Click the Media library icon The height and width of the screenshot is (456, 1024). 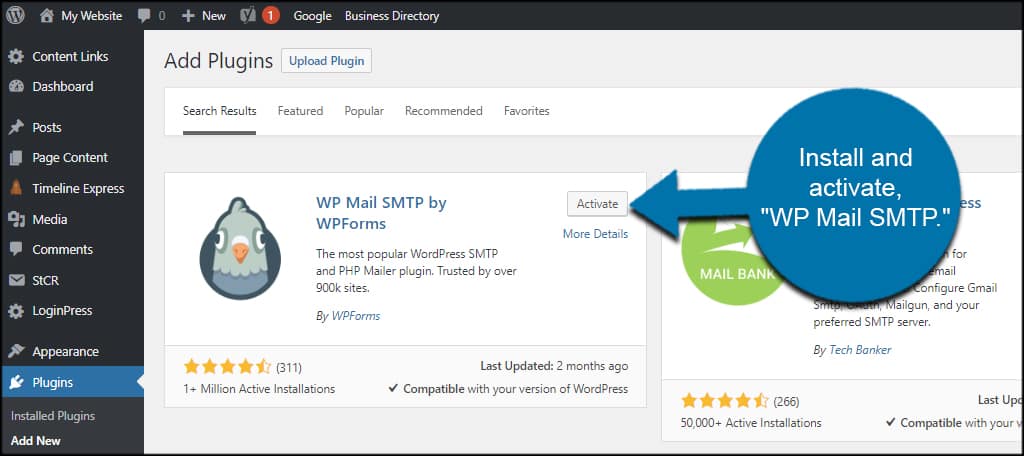[x=16, y=220]
